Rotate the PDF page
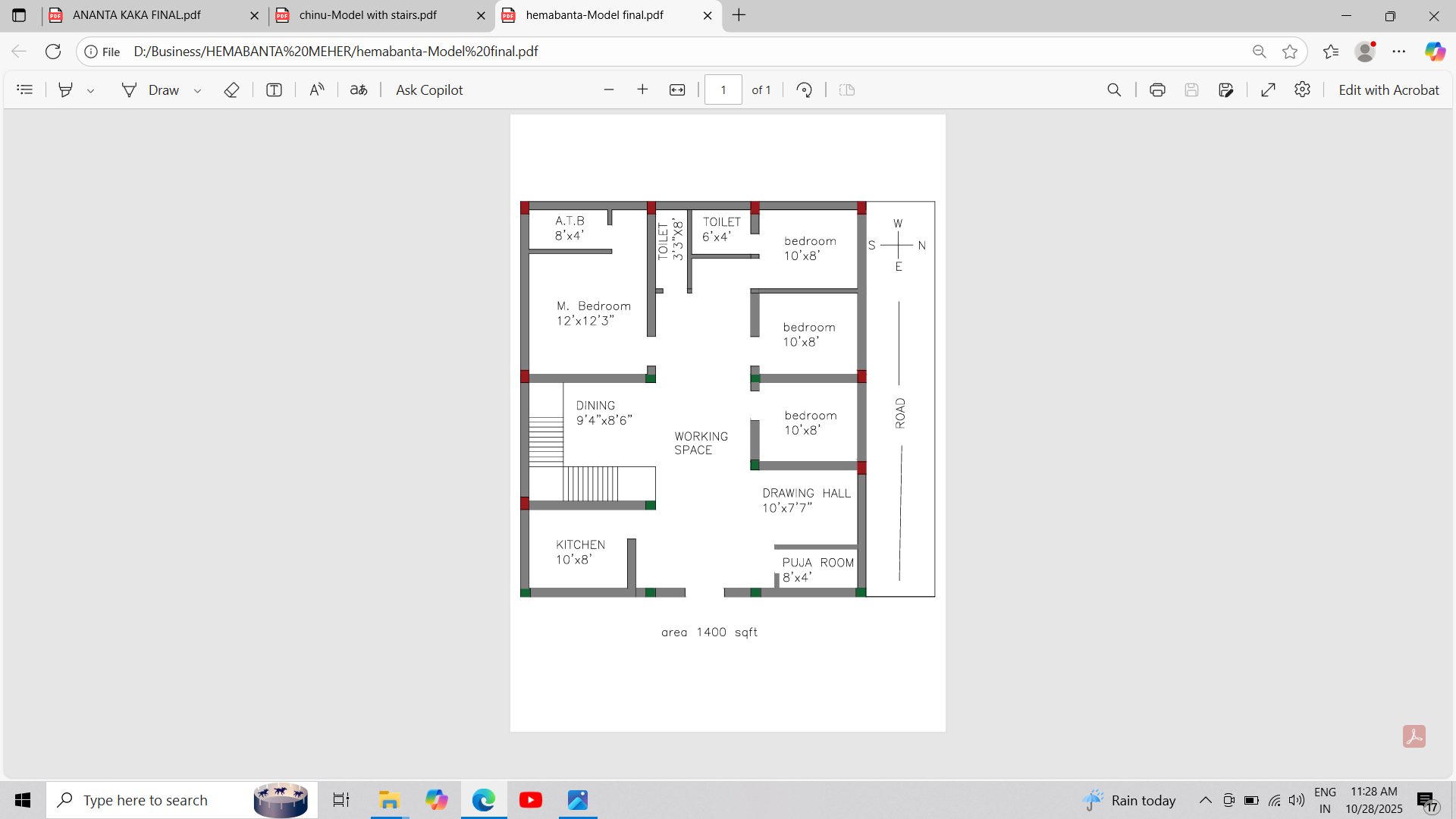Image resolution: width=1456 pixels, height=819 pixels. pyautogui.click(x=805, y=89)
